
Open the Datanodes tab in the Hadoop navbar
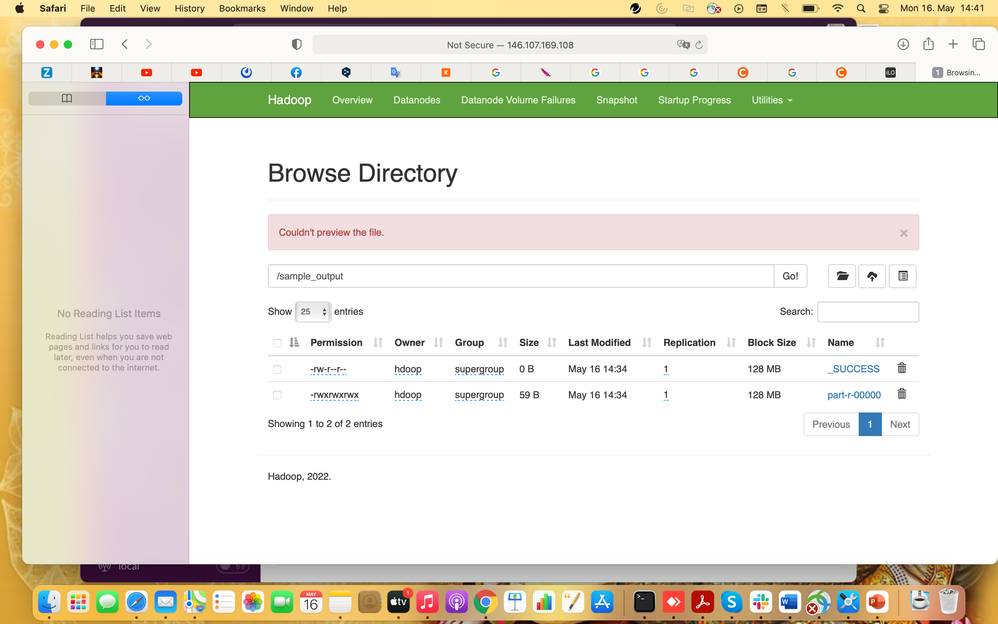pos(417,100)
